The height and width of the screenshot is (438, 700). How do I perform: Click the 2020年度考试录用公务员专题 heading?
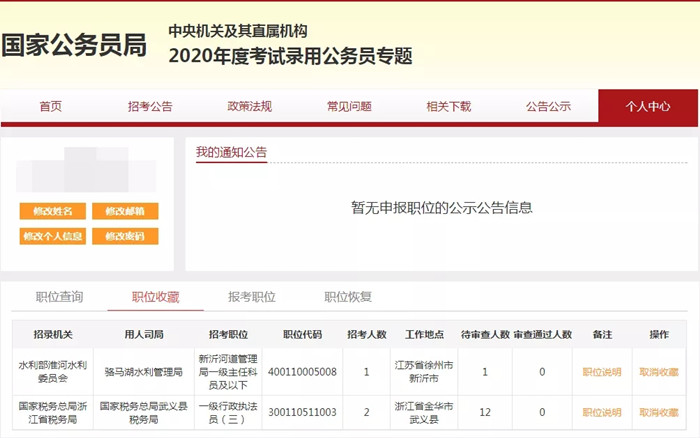tap(290, 56)
